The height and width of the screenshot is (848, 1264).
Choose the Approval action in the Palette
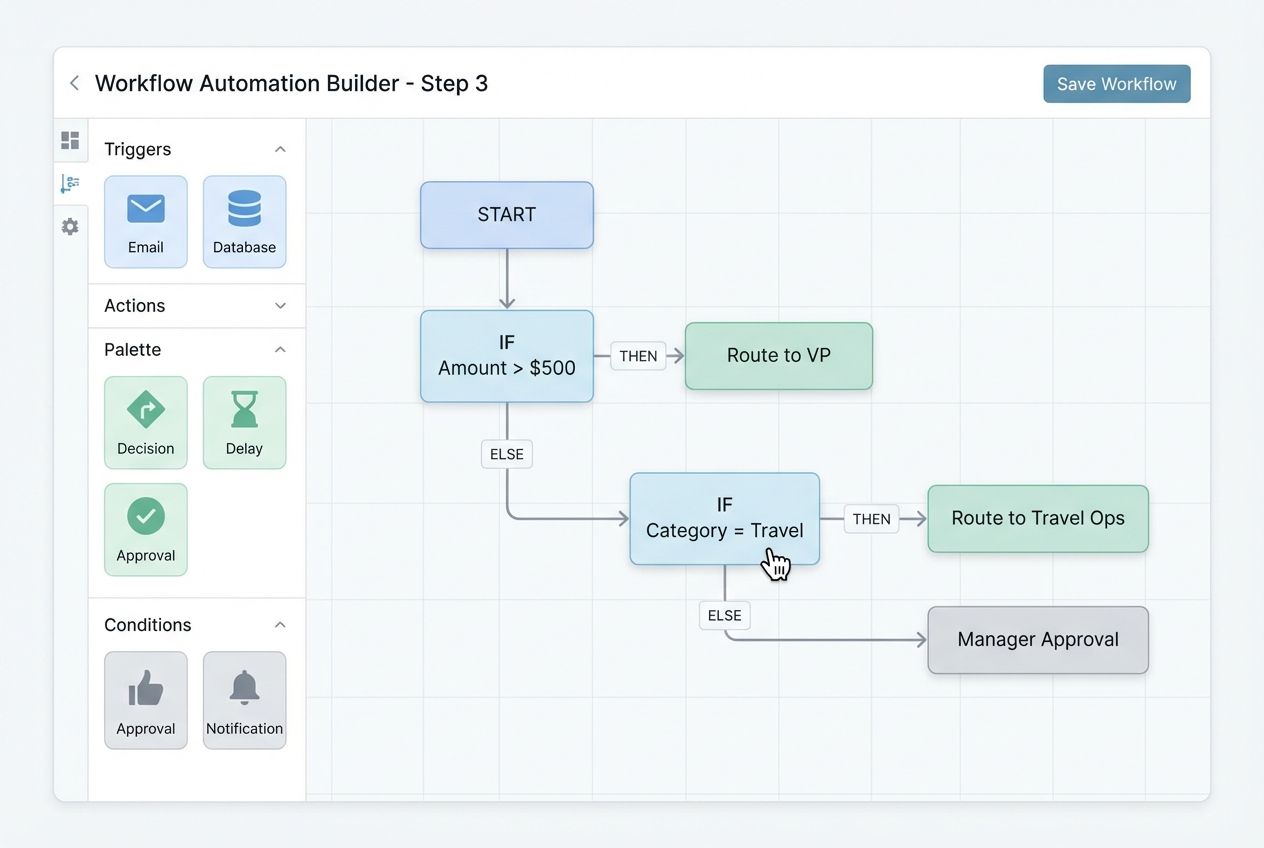click(x=146, y=529)
